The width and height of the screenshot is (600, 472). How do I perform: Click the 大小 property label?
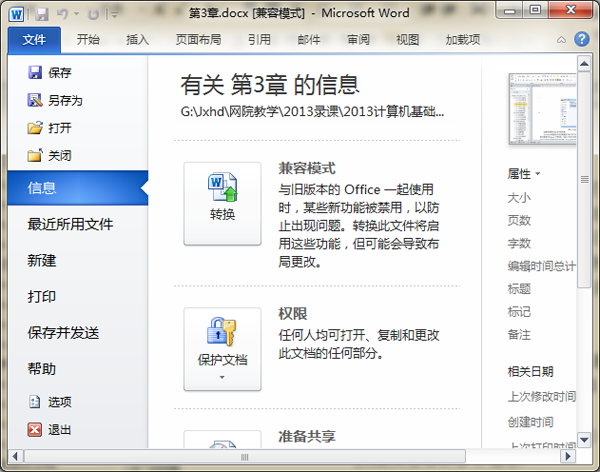pyautogui.click(x=519, y=198)
